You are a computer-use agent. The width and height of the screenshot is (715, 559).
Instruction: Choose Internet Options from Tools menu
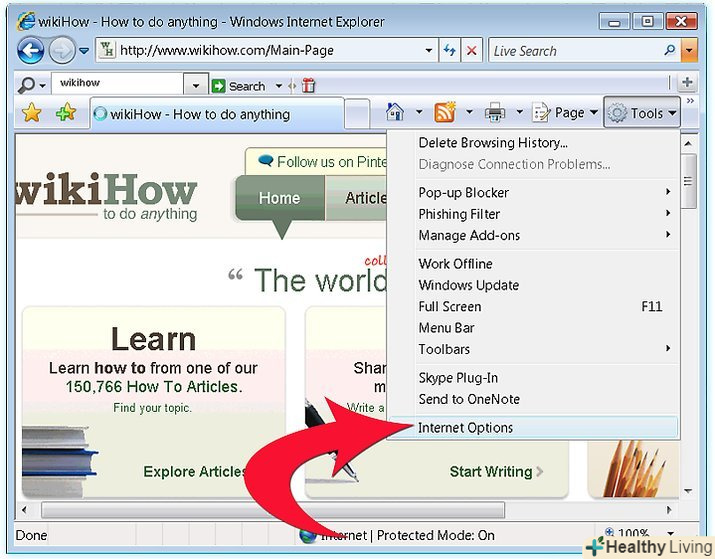coord(533,428)
